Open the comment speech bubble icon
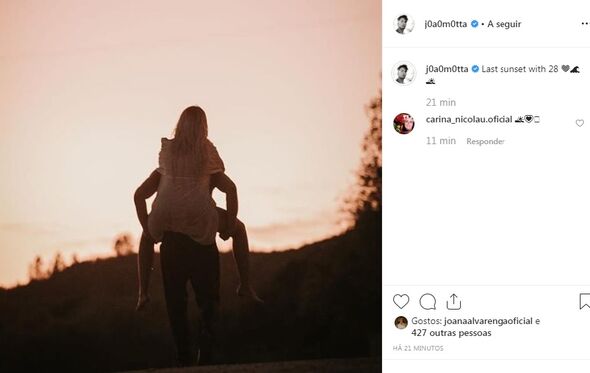Viewport: 590px width, 373px height. pos(428,301)
